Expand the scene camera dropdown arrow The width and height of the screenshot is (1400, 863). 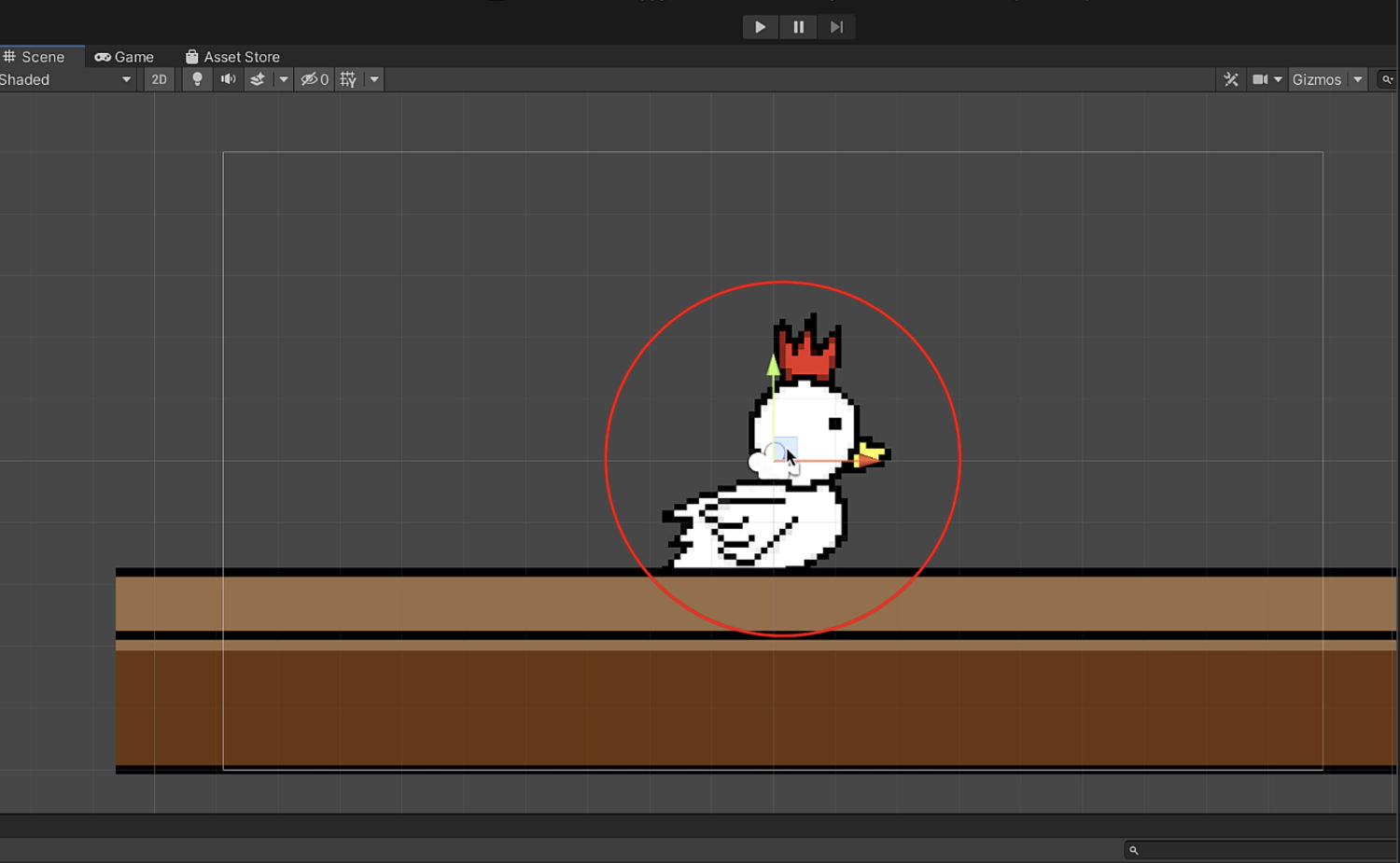pos(1279,79)
